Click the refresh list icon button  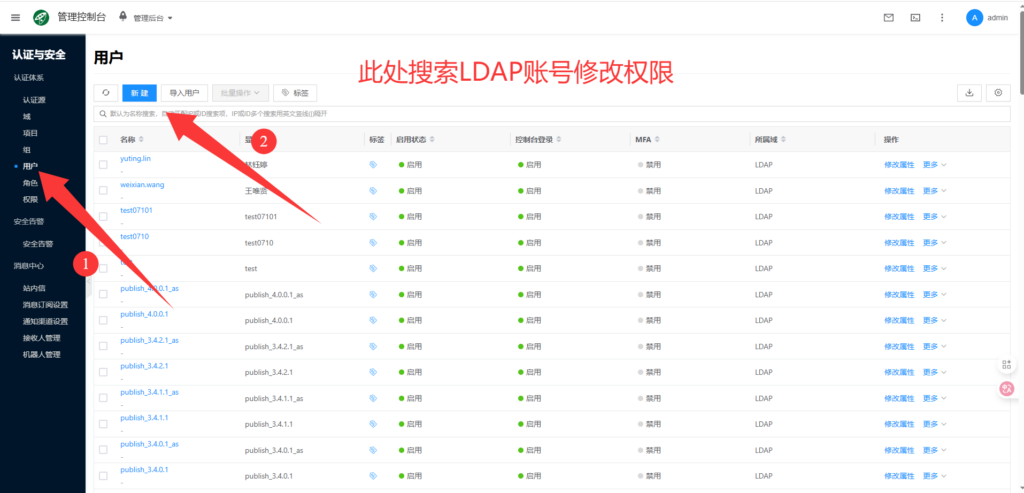[106, 92]
